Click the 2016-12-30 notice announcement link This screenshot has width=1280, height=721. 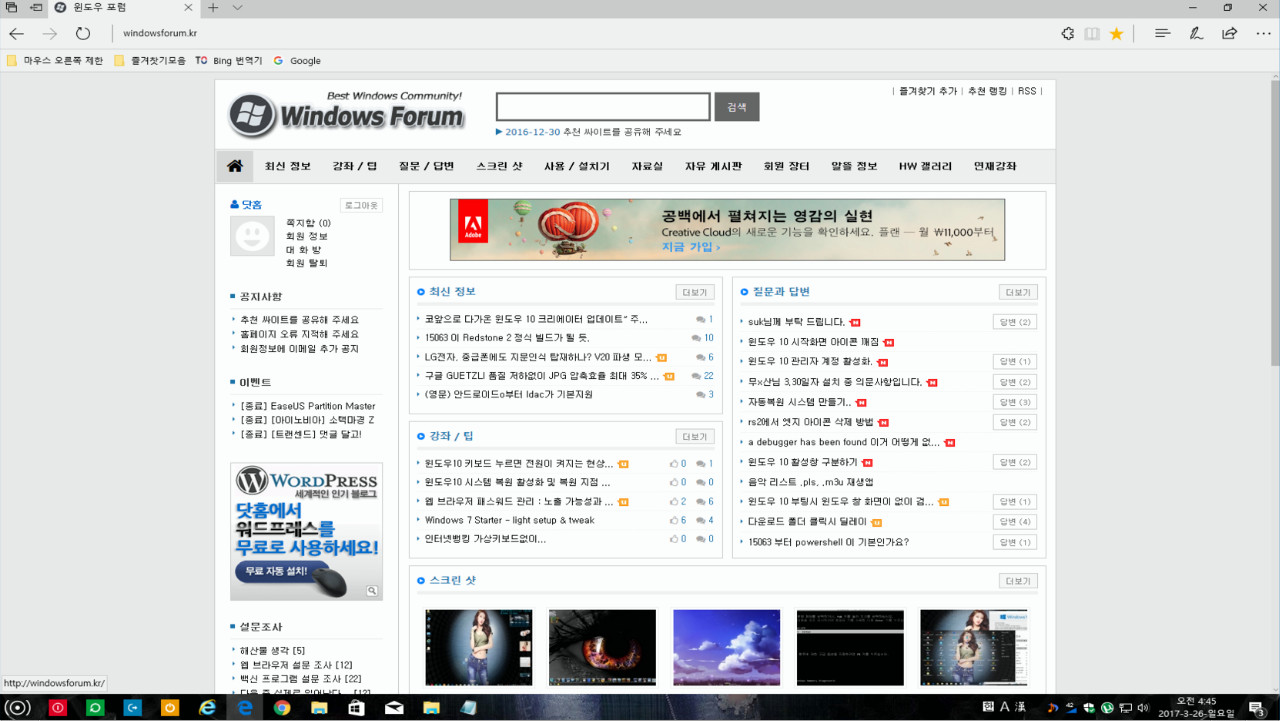pos(593,132)
